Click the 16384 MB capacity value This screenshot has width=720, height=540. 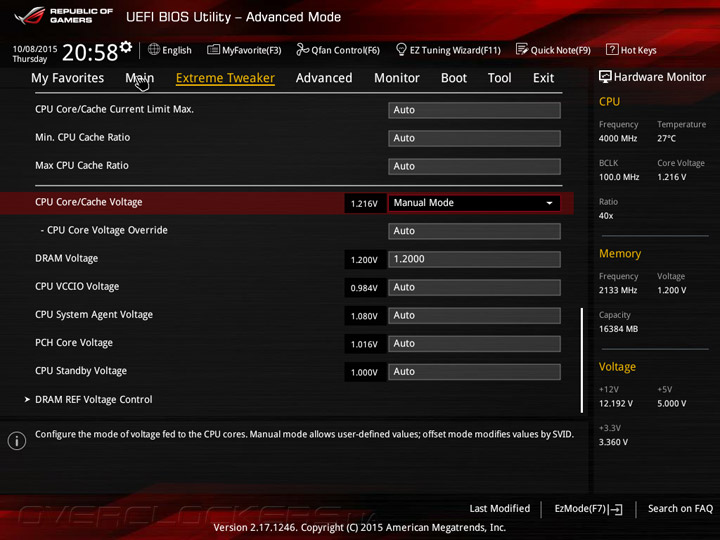(619, 329)
